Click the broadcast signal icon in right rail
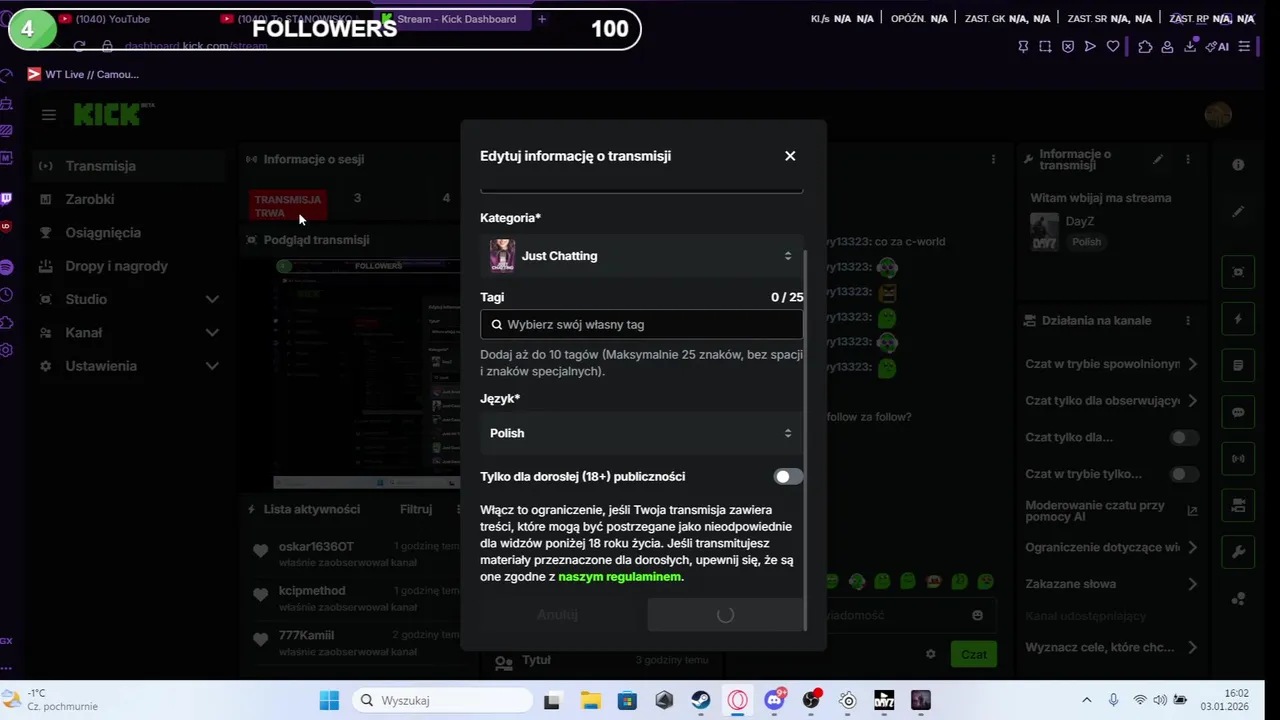1280x720 pixels. (x=1238, y=459)
